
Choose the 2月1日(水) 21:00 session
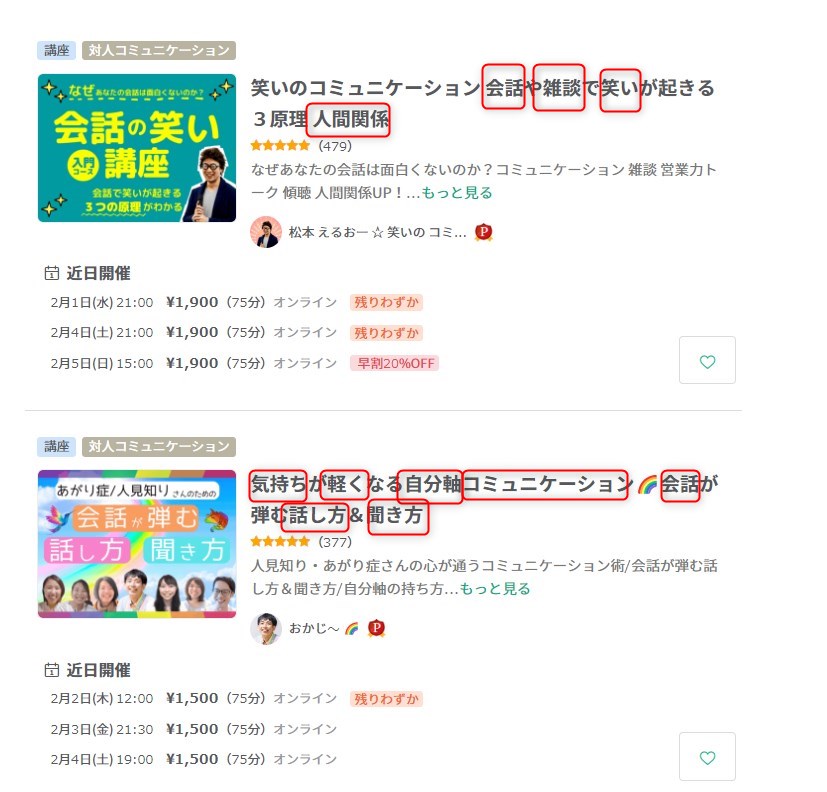[x=236, y=302]
